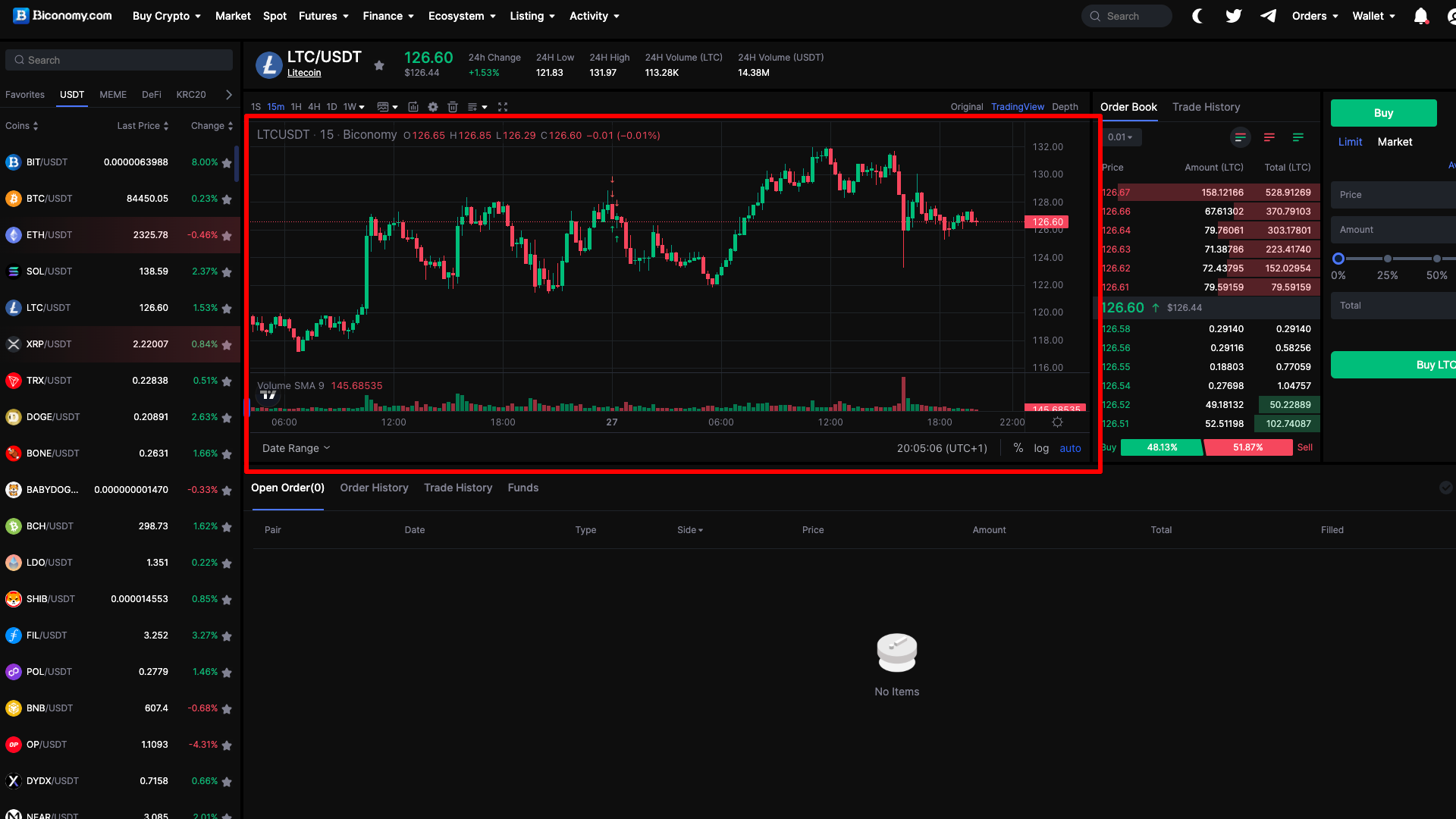Image resolution: width=1456 pixels, height=819 pixels.
Task: Toggle favorite star for ETH/USDT
Action: tap(227, 236)
